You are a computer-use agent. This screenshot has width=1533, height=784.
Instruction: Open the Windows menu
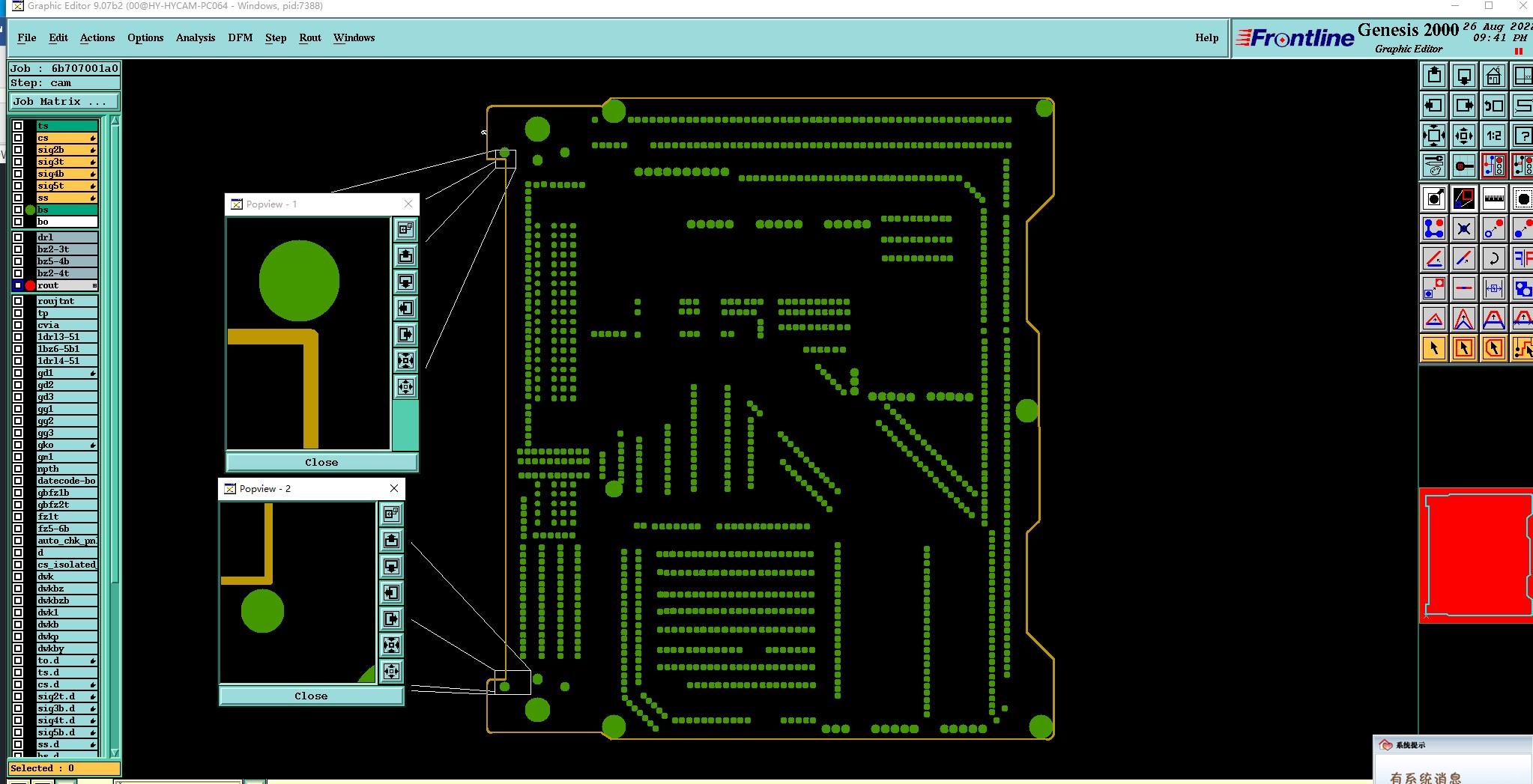[354, 37]
